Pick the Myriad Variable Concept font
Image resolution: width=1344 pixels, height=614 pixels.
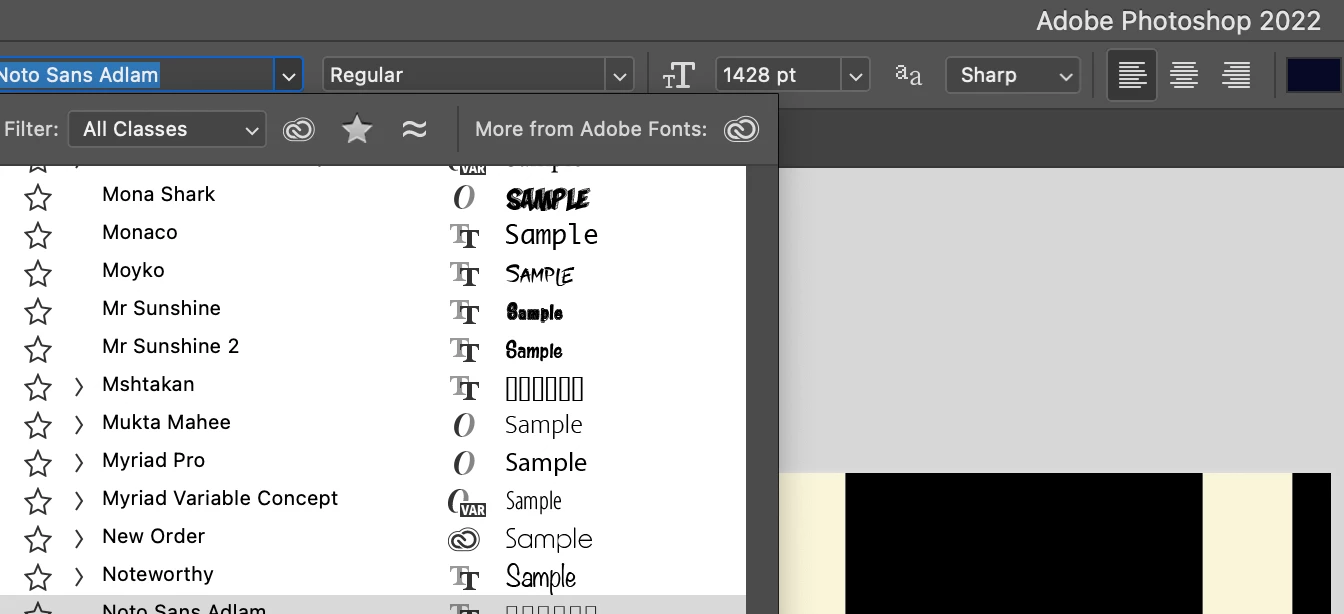[220, 498]
